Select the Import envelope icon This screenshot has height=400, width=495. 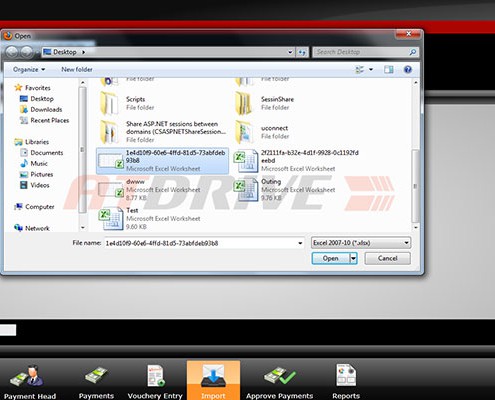pyautogui.click(x=213, y=376)
